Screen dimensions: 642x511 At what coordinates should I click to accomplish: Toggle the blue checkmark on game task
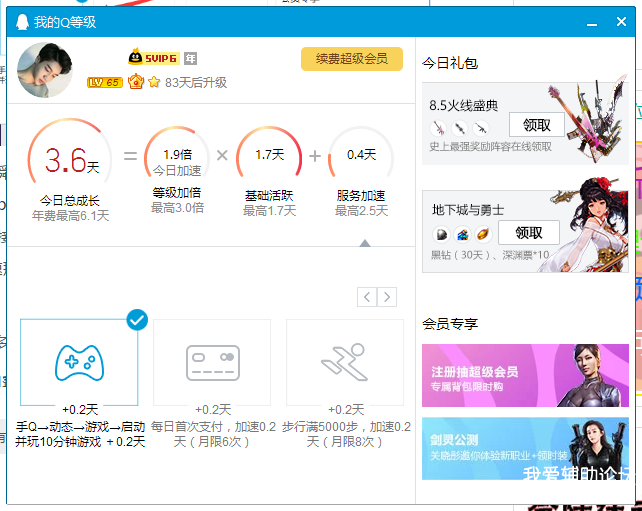point(137,320)
